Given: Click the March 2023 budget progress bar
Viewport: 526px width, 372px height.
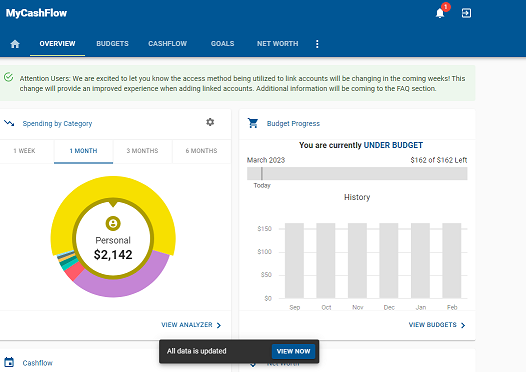Looking at the screenshot, I should point(357,174).
